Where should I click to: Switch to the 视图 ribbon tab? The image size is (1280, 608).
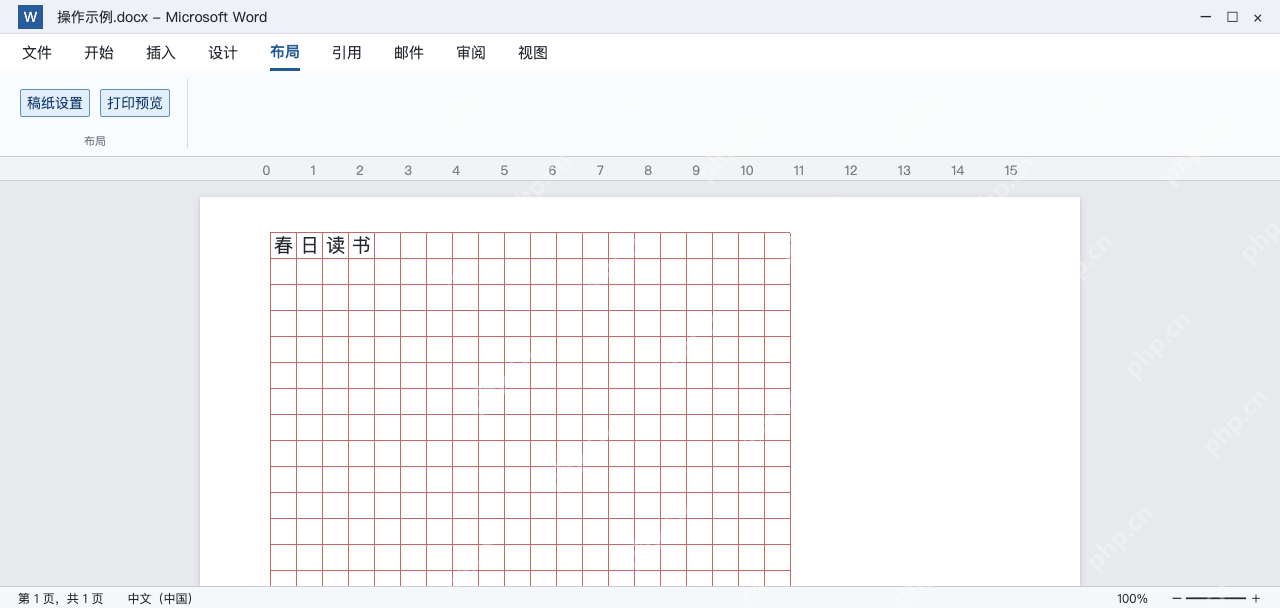533,53
